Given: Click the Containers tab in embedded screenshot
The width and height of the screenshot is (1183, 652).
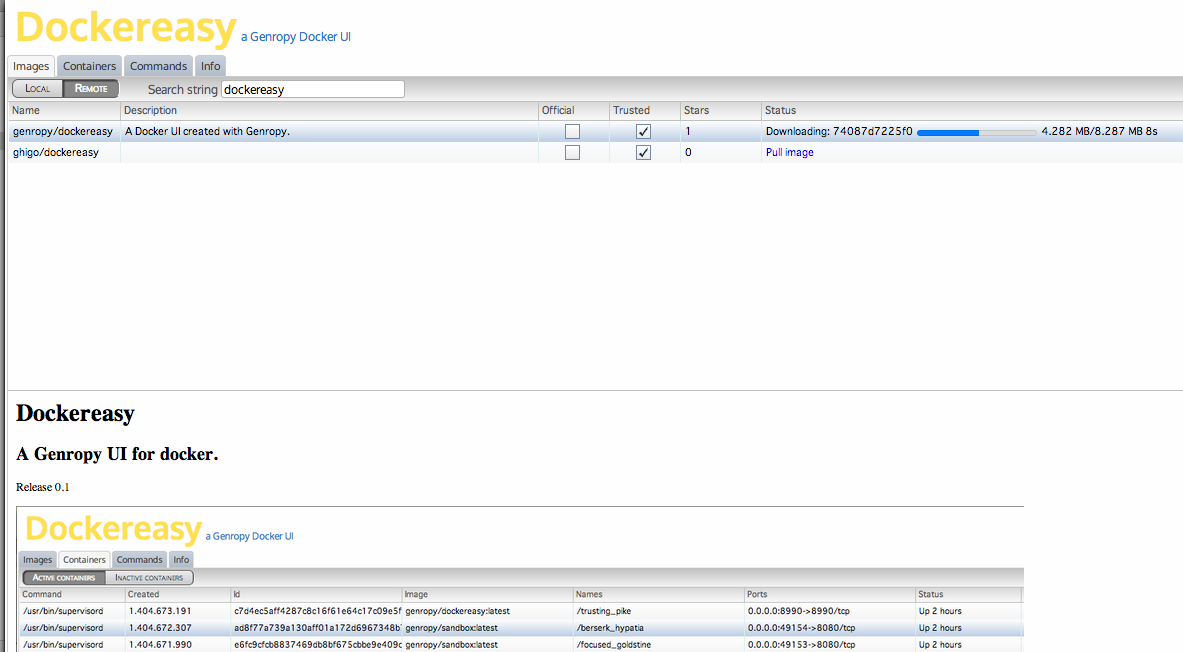Looking at the screenshot, I should [84, 560].
